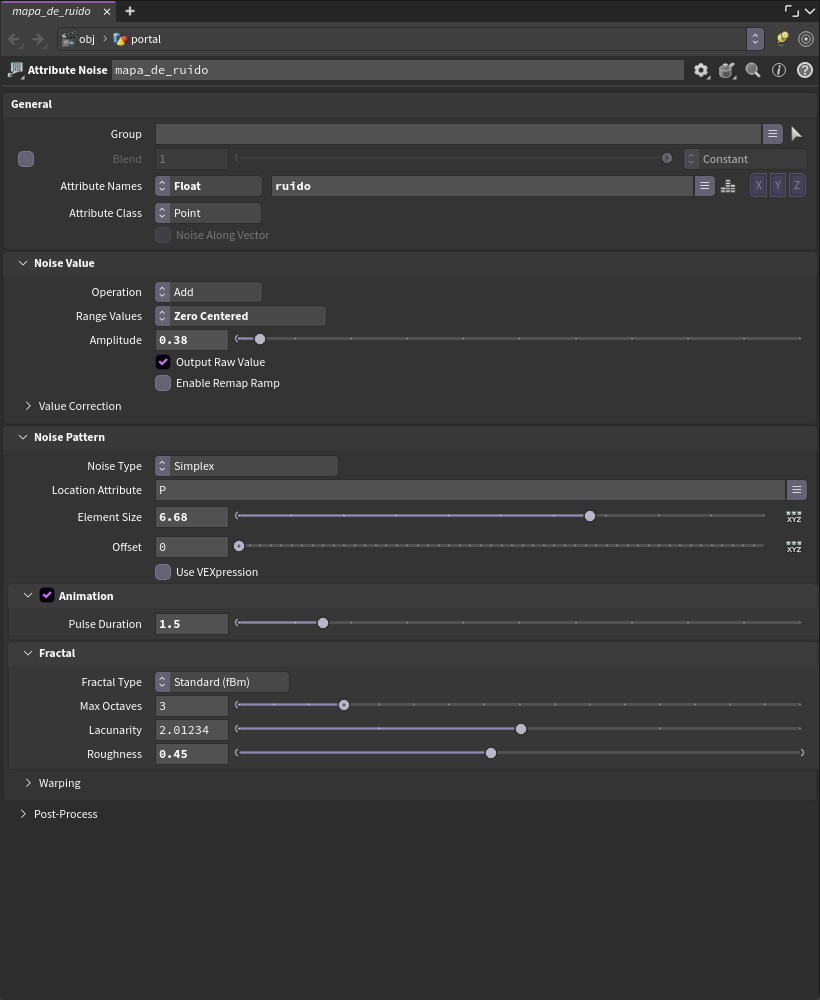
Task: Click the node name field mapa_de_ruido
Action: point(398,70)
